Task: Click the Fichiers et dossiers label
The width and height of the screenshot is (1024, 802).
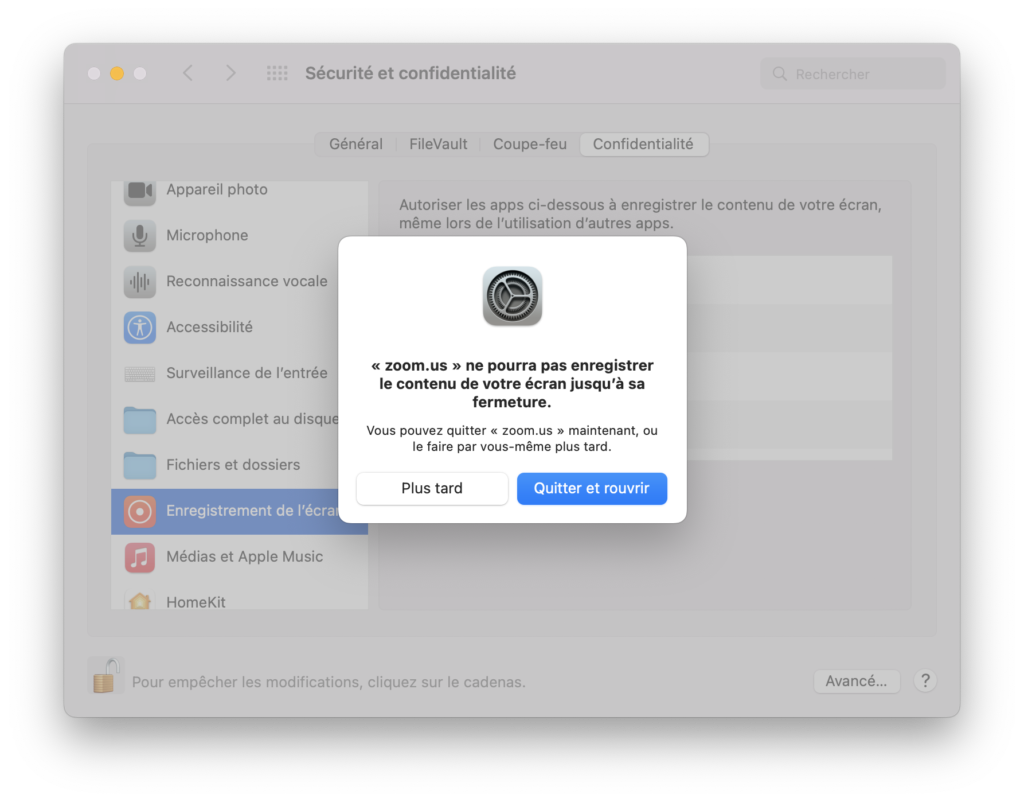Action: 233,464
